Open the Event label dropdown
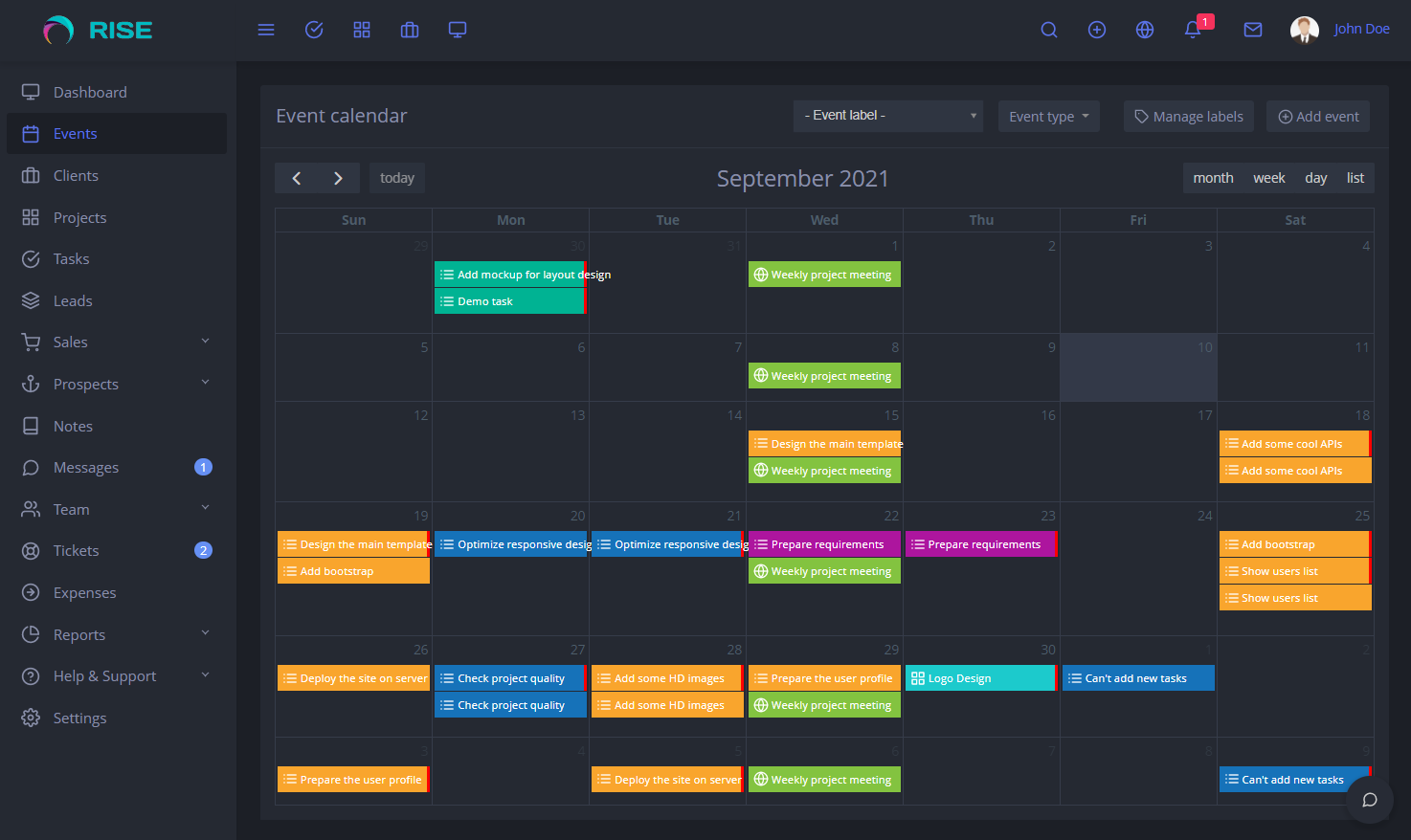 887,116
